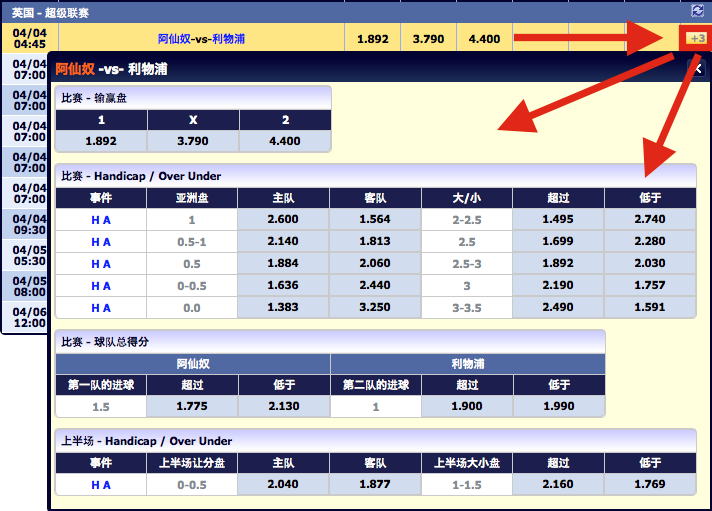This screenshot has width=712, height=511.
Task: Select home handicap odds 1.636
Action: point(283,285)
